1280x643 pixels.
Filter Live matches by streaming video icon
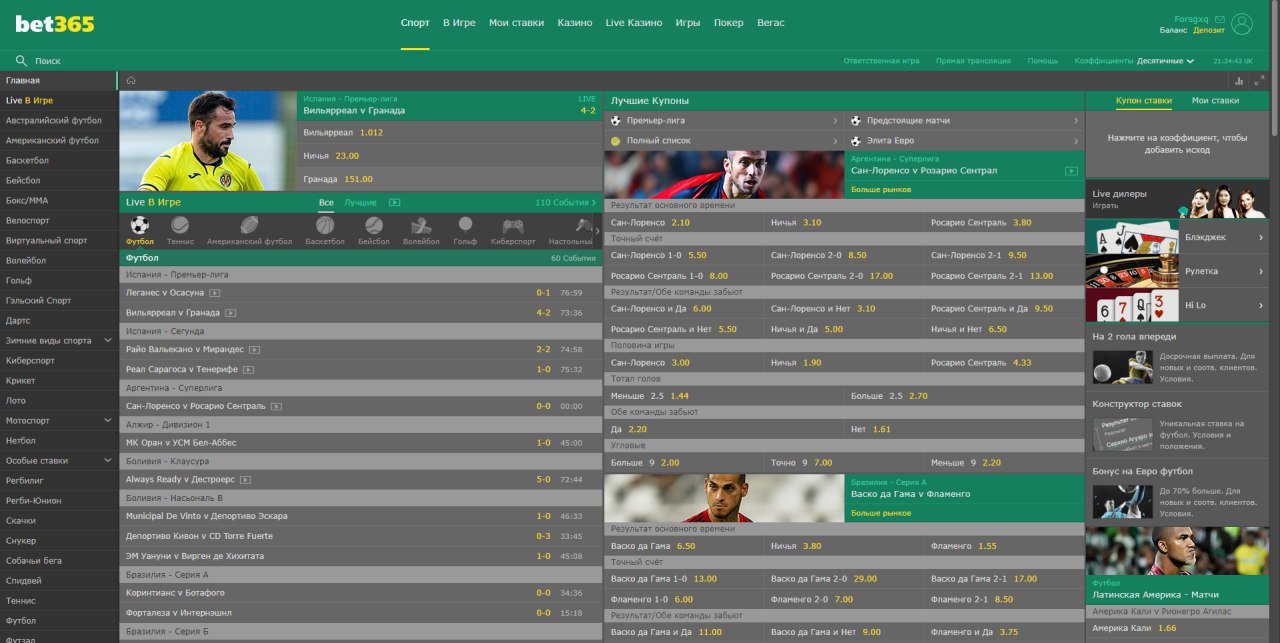point(394,202)
